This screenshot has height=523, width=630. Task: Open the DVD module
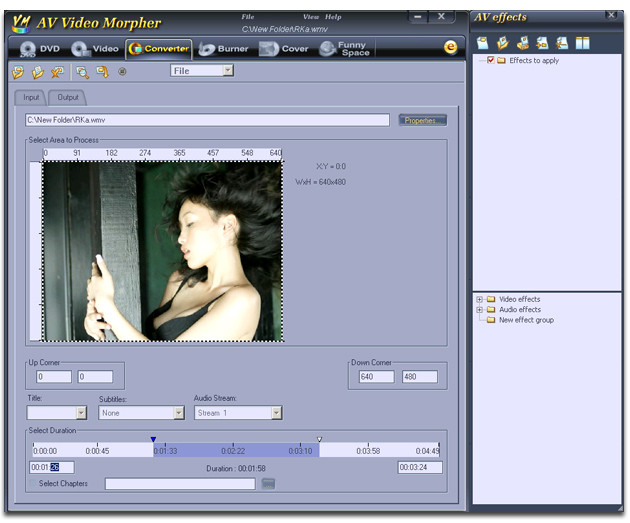coord(39,49)
